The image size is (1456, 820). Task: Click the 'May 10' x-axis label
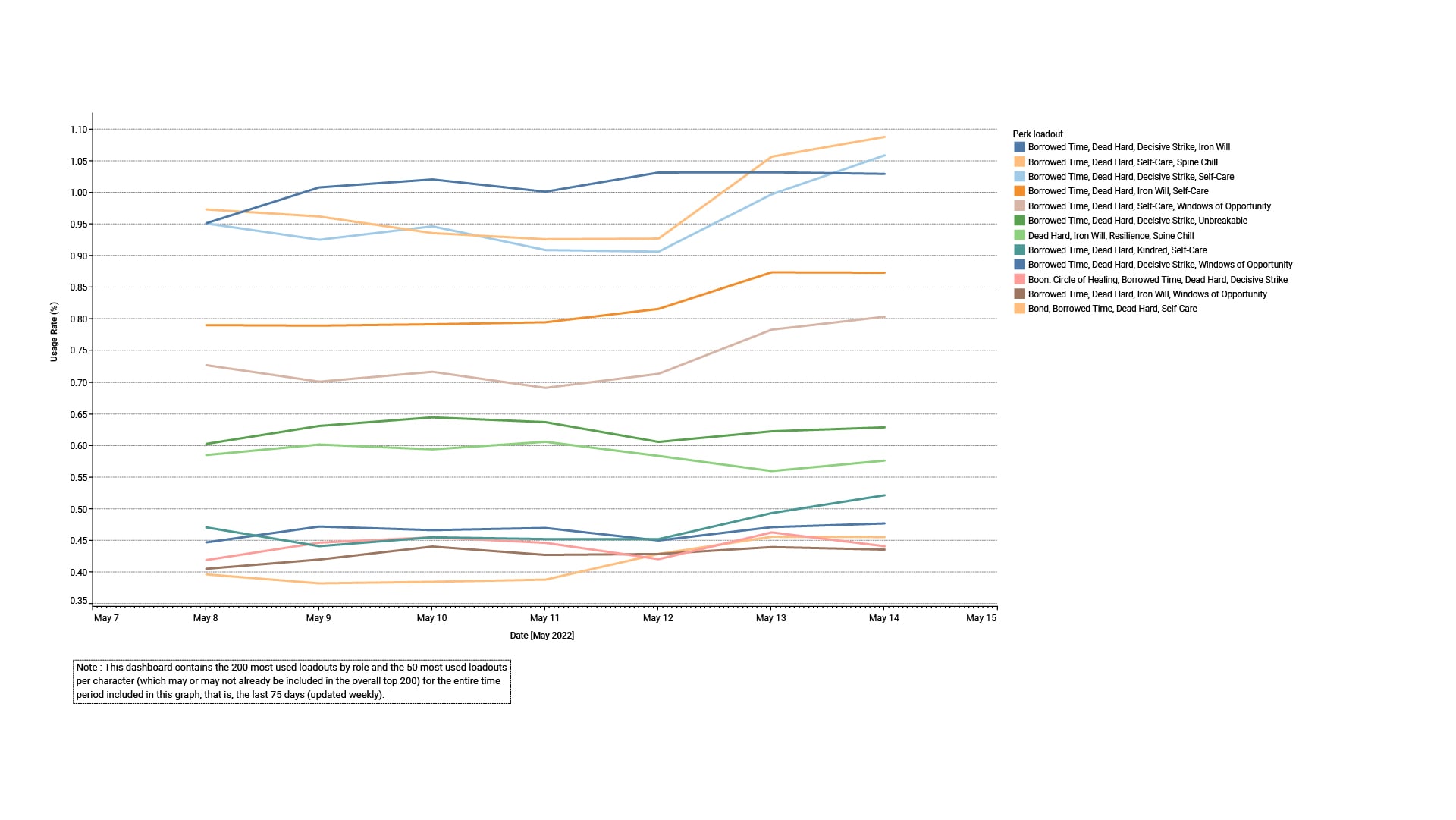click(x=431, y=618)
